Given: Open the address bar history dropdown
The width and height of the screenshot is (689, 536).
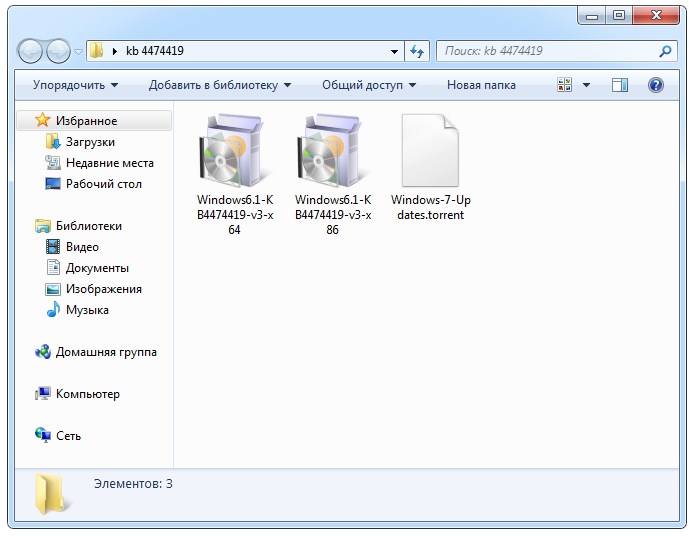Looking at the screenshot, I should 394,51.
